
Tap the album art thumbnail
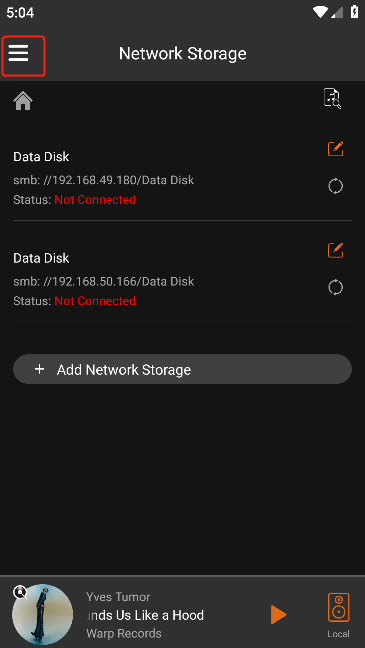pyautogui.click(x=42, y=615)
